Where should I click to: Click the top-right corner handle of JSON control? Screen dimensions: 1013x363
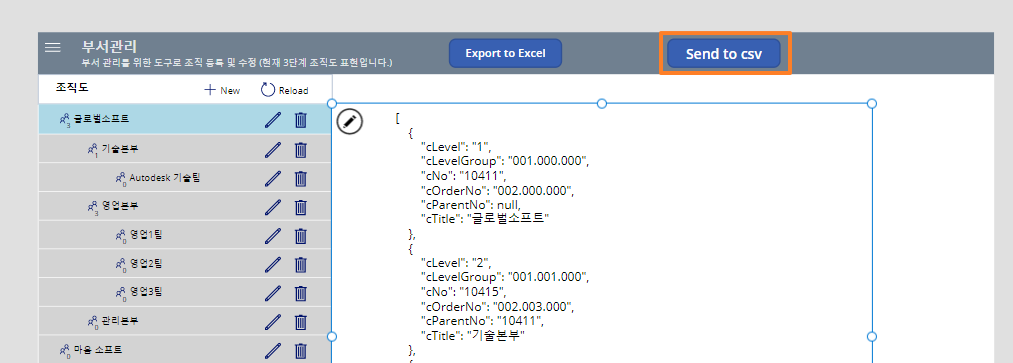(x=872, y=103)
